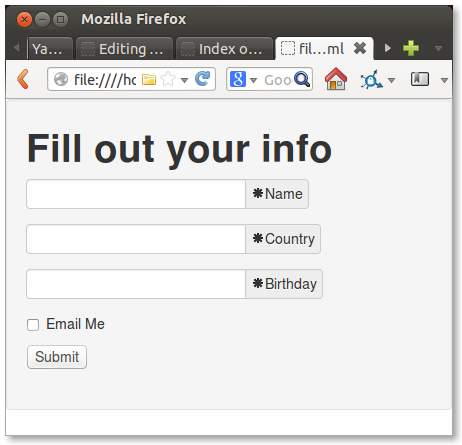Go back with the orange back arrow
This screenshot has height=445, width=462.
coord(23,79)
